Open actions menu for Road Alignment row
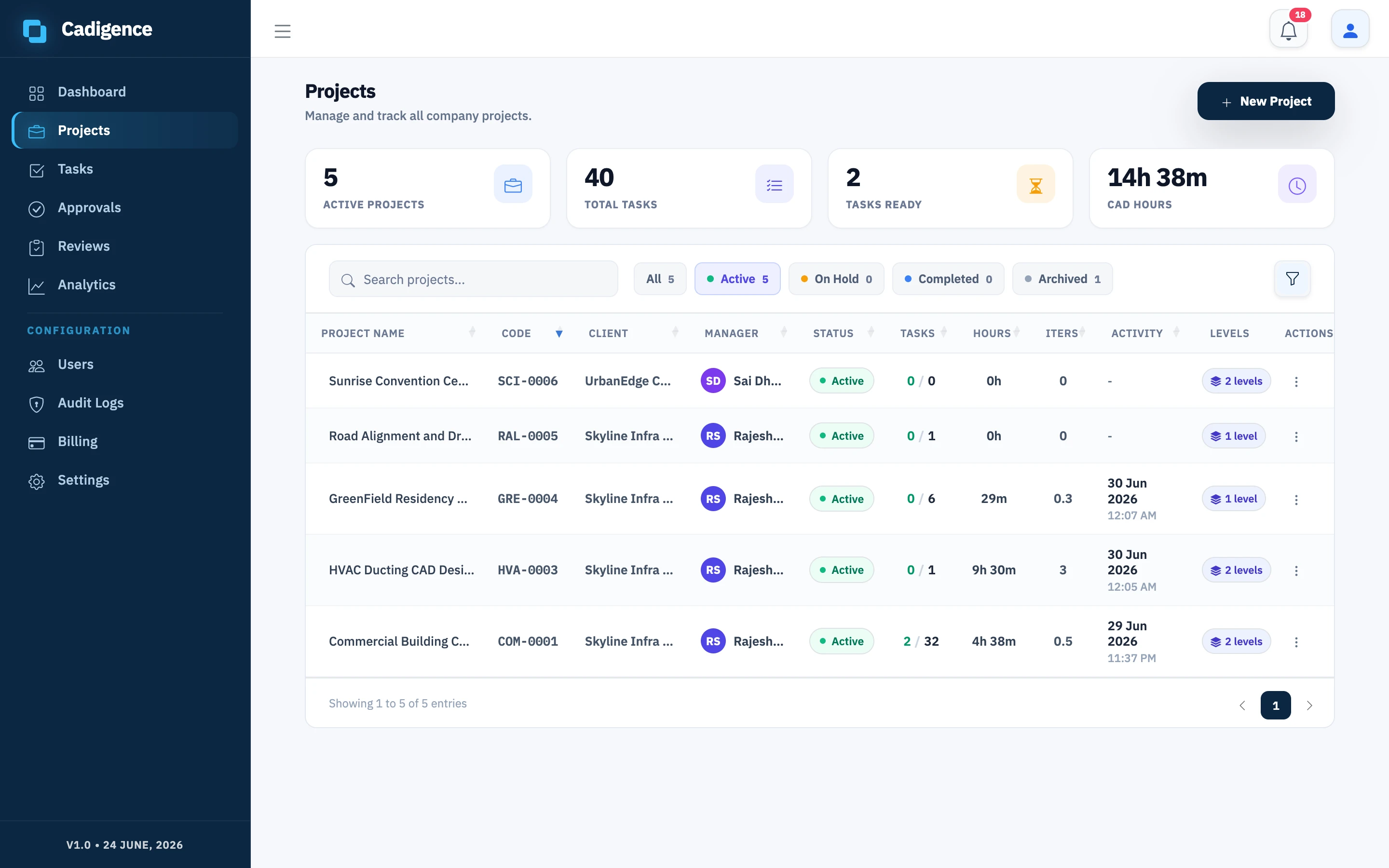This screenshot has height=868, width=1389. point(1296,436)
